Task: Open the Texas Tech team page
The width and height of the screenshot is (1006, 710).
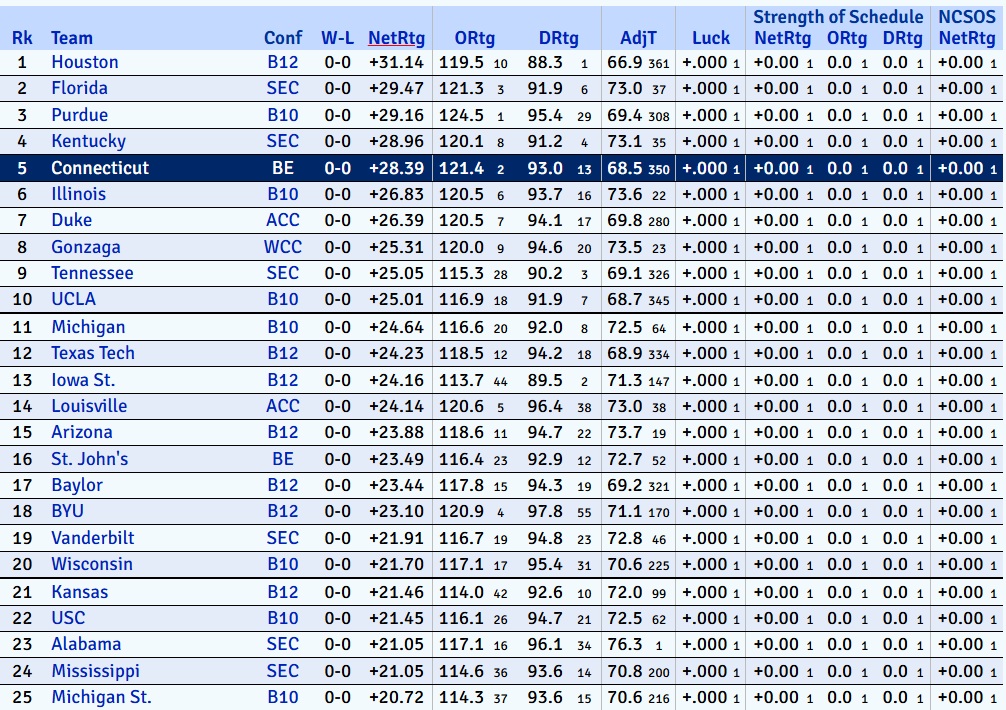Action: tap(92, 353)
